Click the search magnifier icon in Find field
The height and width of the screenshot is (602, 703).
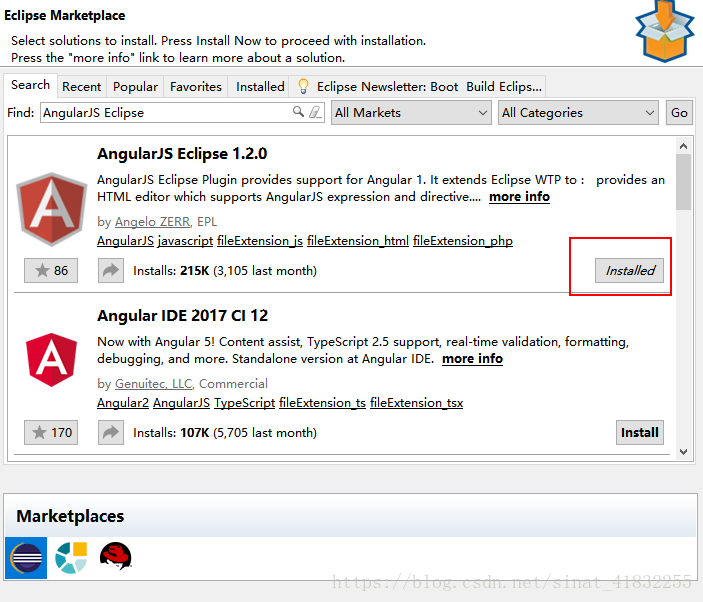click(x=298, y=112)
